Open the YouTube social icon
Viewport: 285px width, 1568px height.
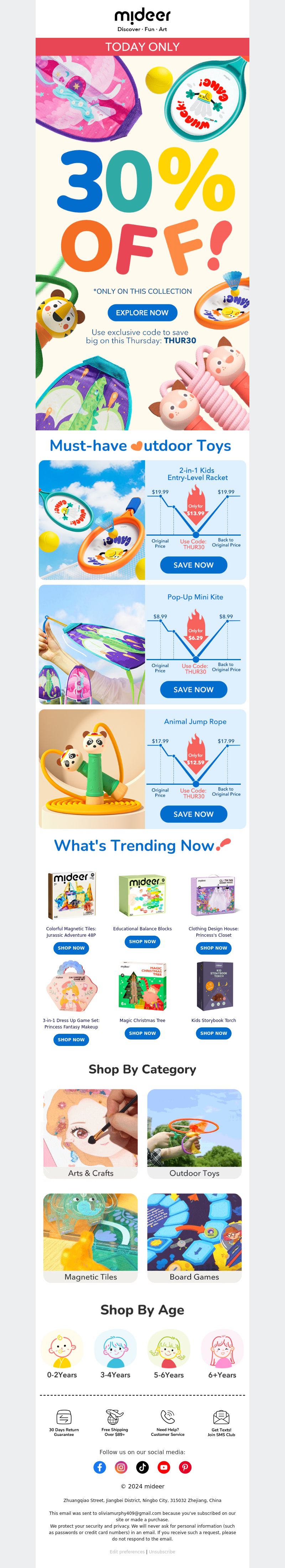tap(164, 1467)
